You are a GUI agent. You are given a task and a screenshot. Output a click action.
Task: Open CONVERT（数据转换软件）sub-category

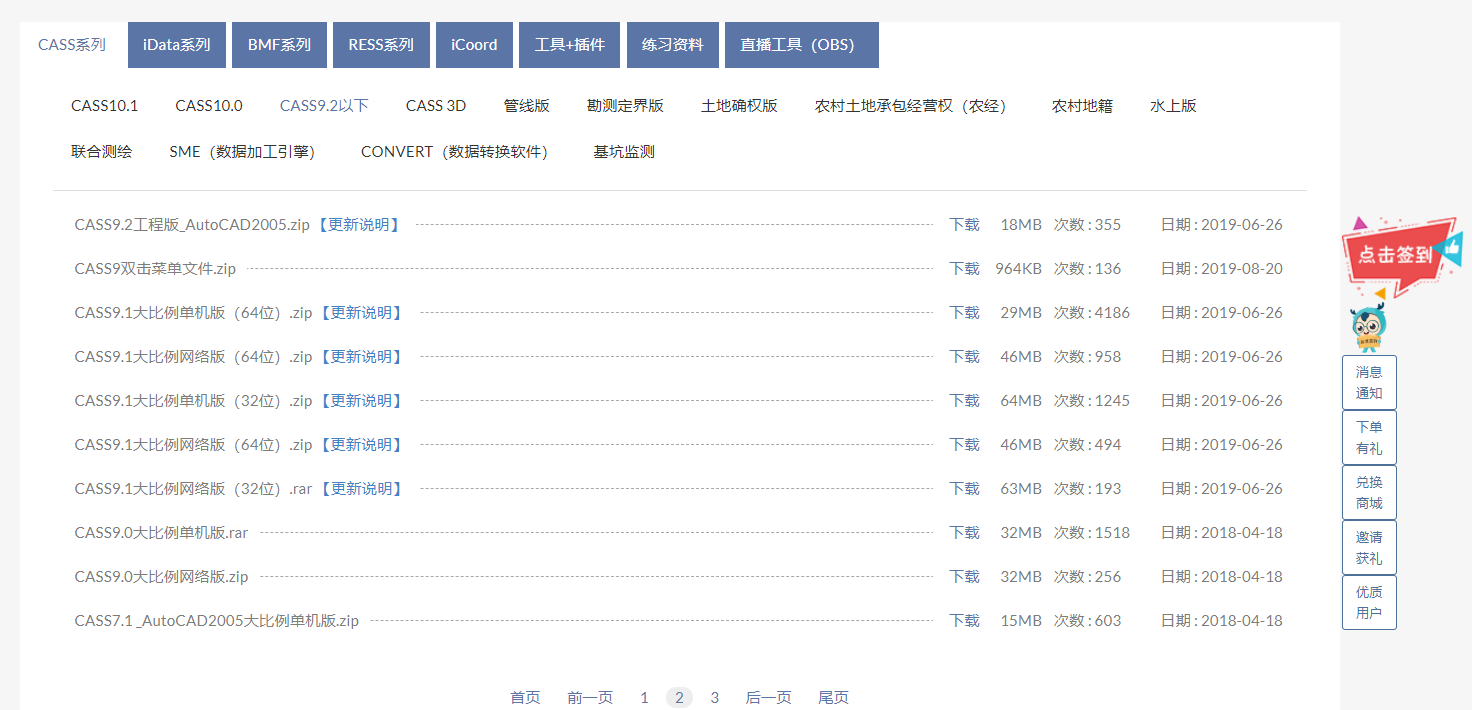(458, 152)
